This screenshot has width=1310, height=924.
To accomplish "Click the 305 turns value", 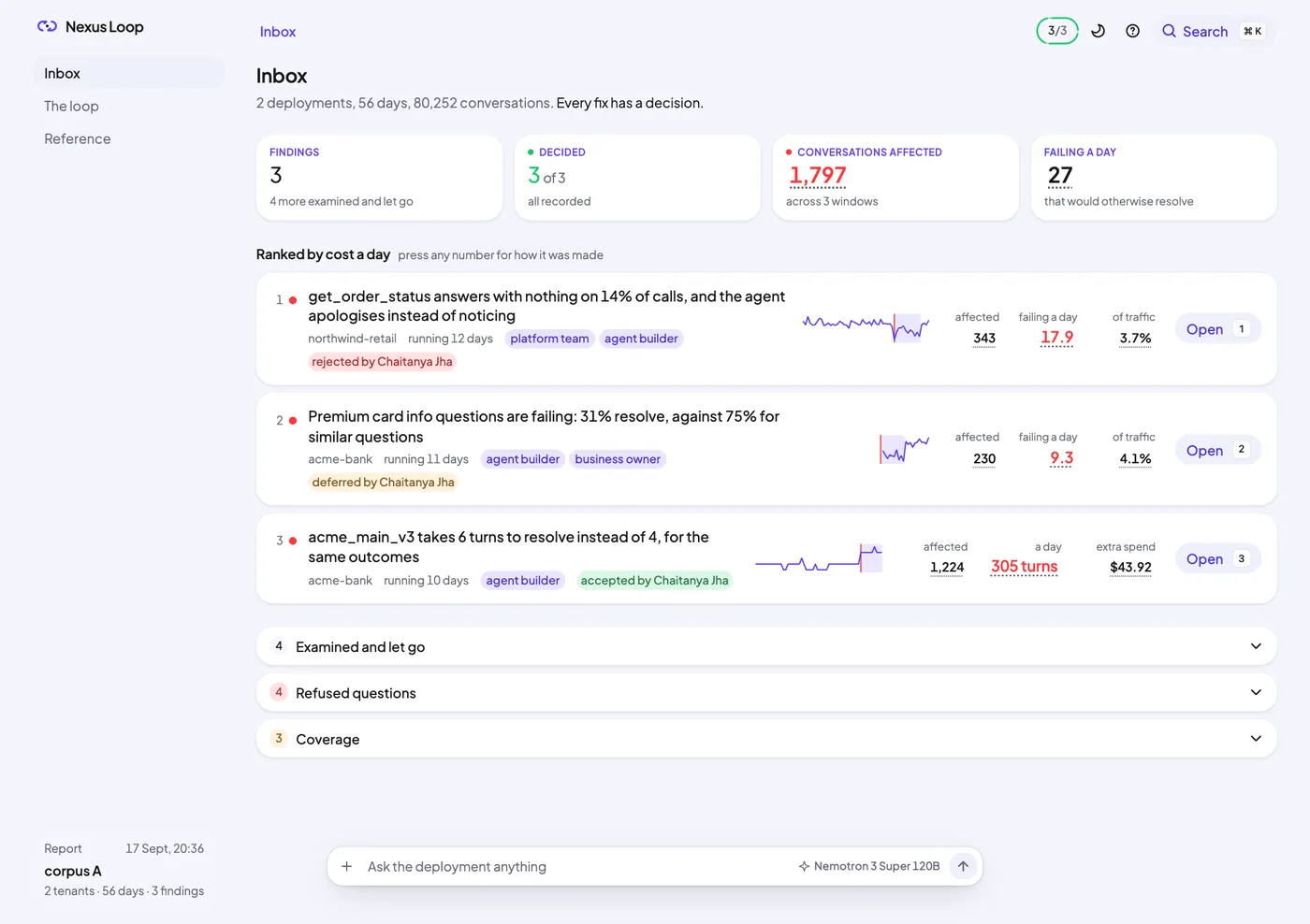I will 1024,567.
